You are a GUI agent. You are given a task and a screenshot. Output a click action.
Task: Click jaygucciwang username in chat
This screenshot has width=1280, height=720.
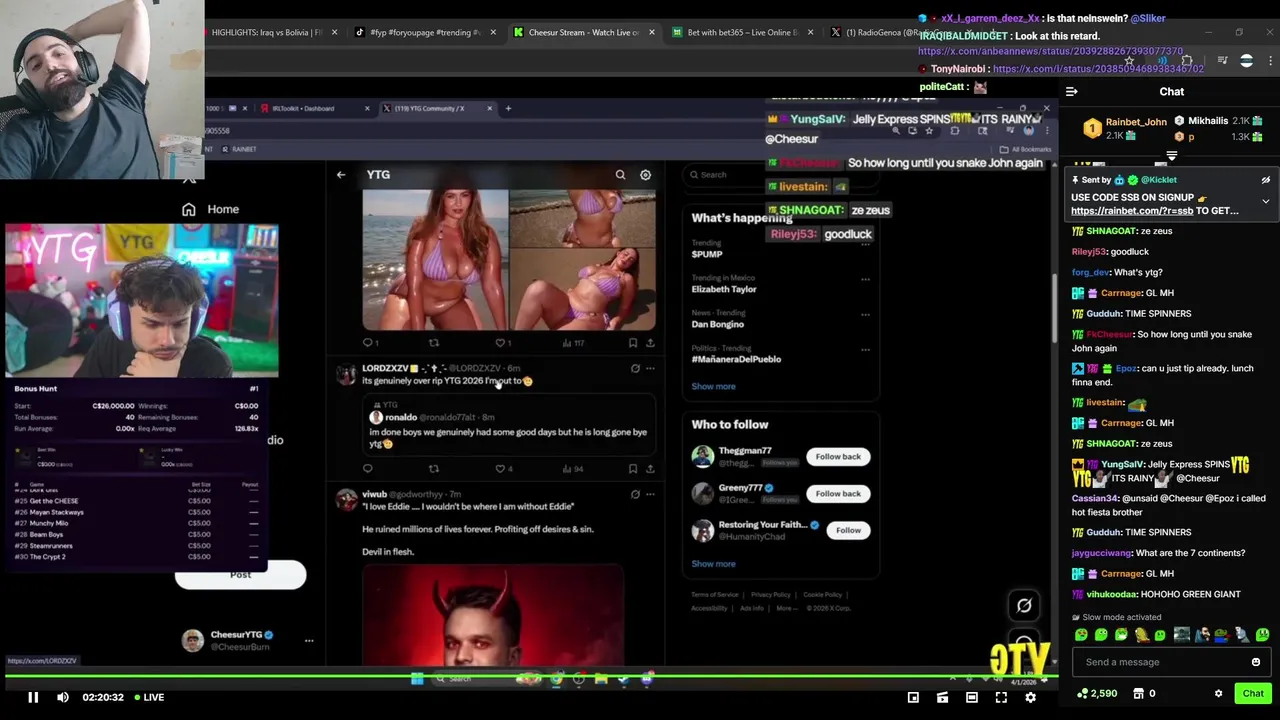point(1102,553)
